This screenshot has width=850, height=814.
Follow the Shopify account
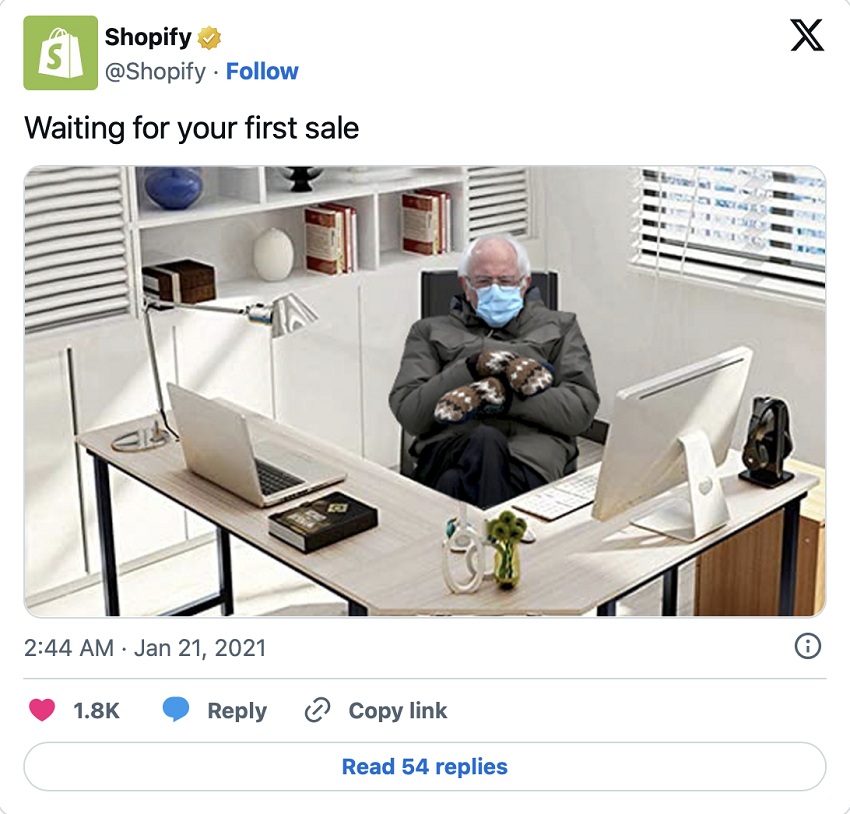click(262, 71)
